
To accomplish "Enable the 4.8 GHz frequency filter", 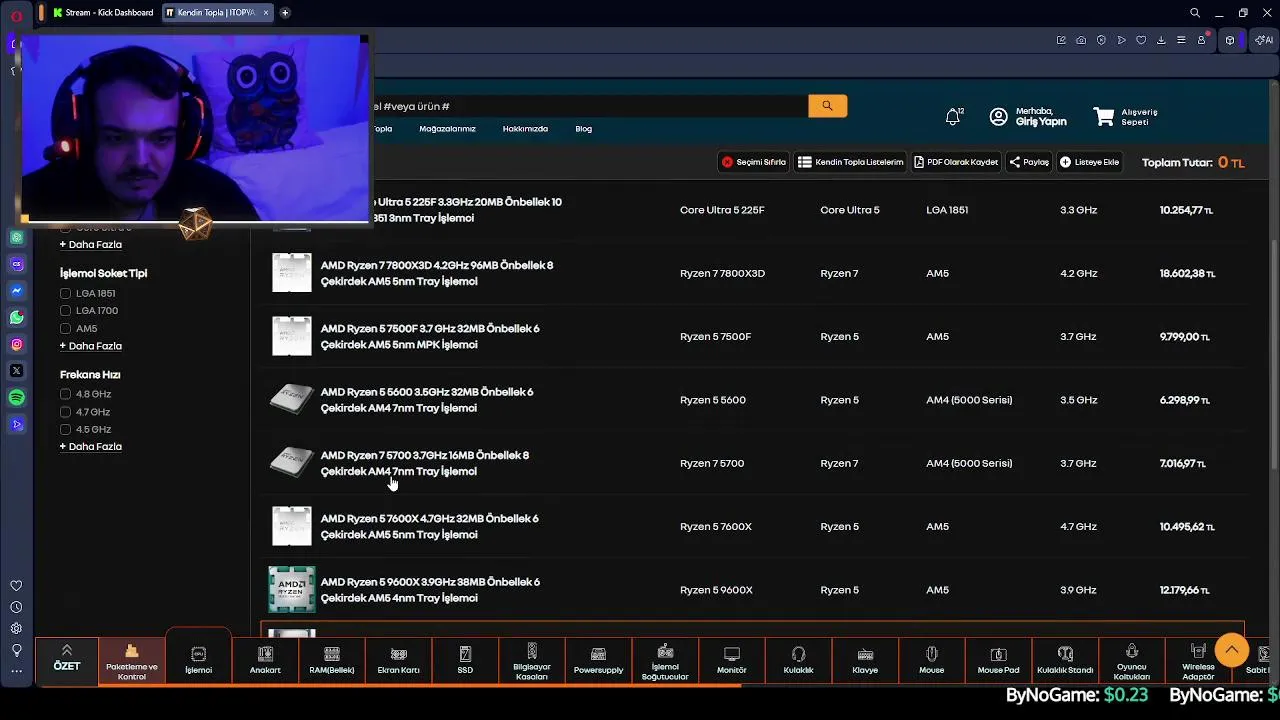I will [65, 394].
